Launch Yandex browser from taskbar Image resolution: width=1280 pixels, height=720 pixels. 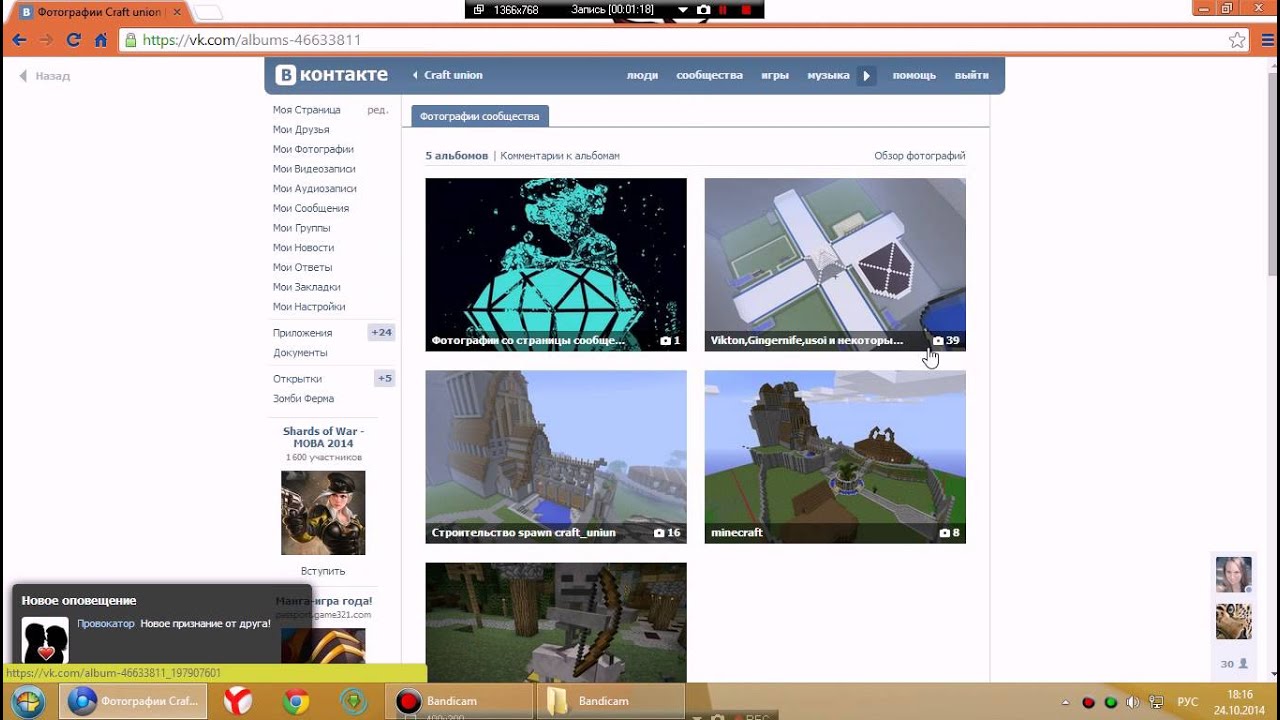237,701
